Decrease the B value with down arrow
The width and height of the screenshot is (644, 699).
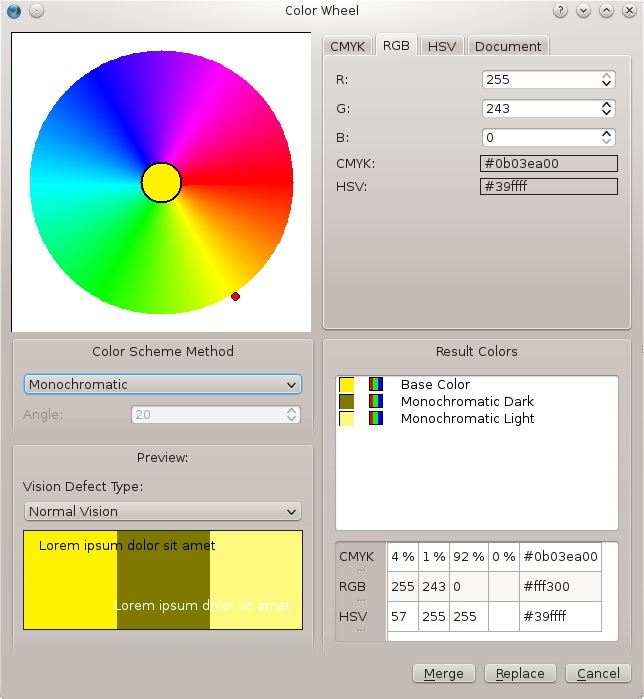606,142
